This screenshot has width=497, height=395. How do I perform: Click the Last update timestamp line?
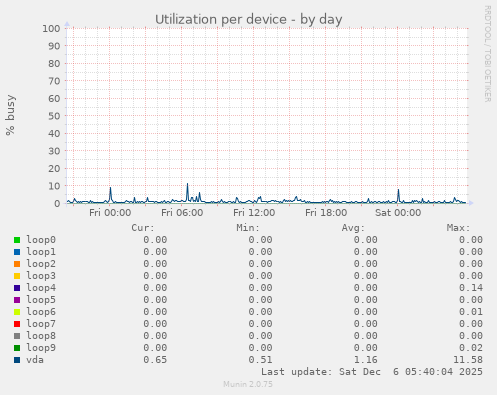point(372,372)
